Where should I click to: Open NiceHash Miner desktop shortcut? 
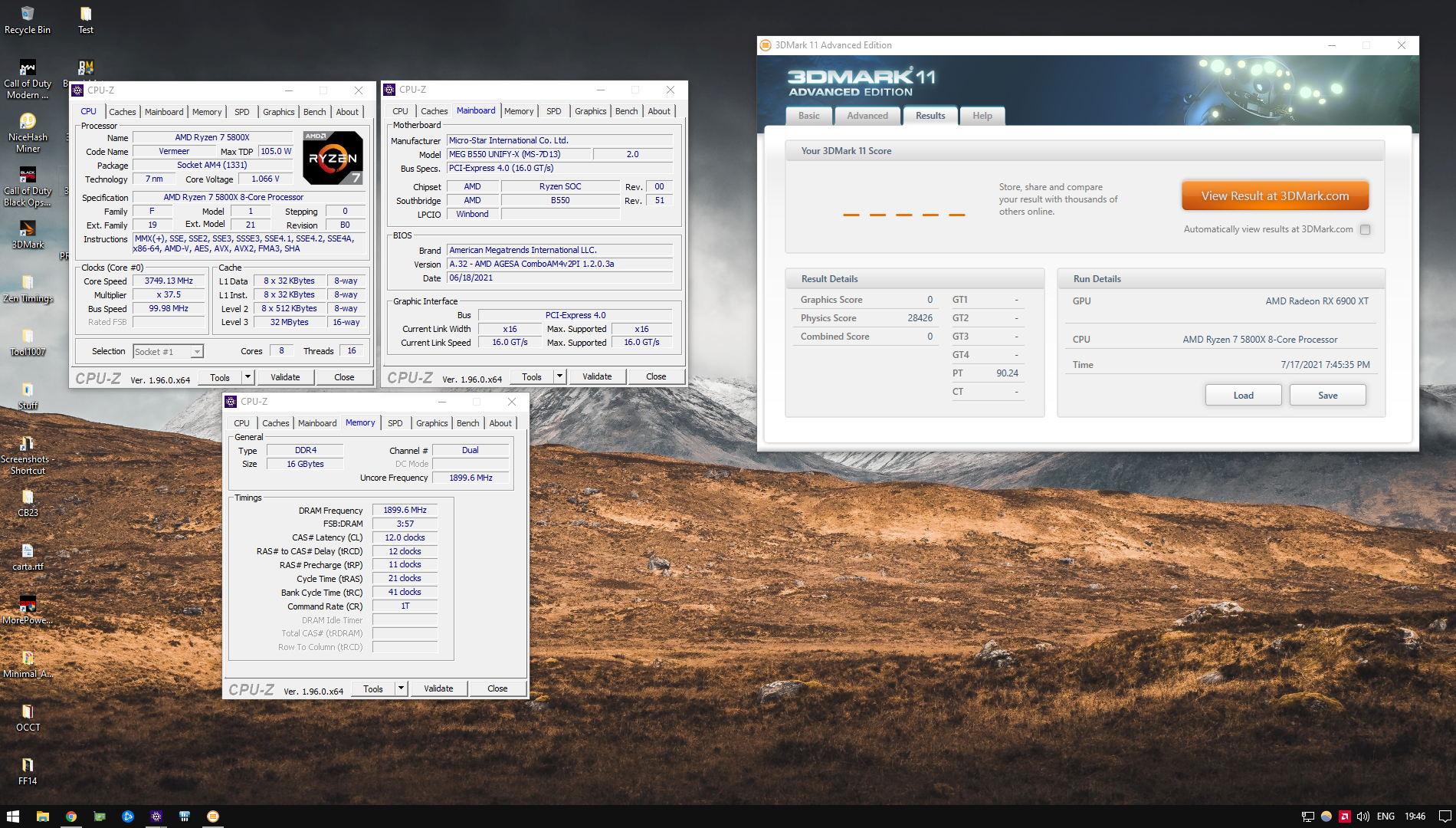[x=28, y=133]
